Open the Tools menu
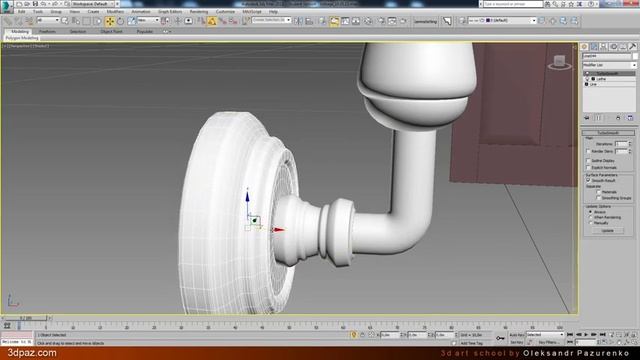Screen dimensions: 640x360 (38, 12)
